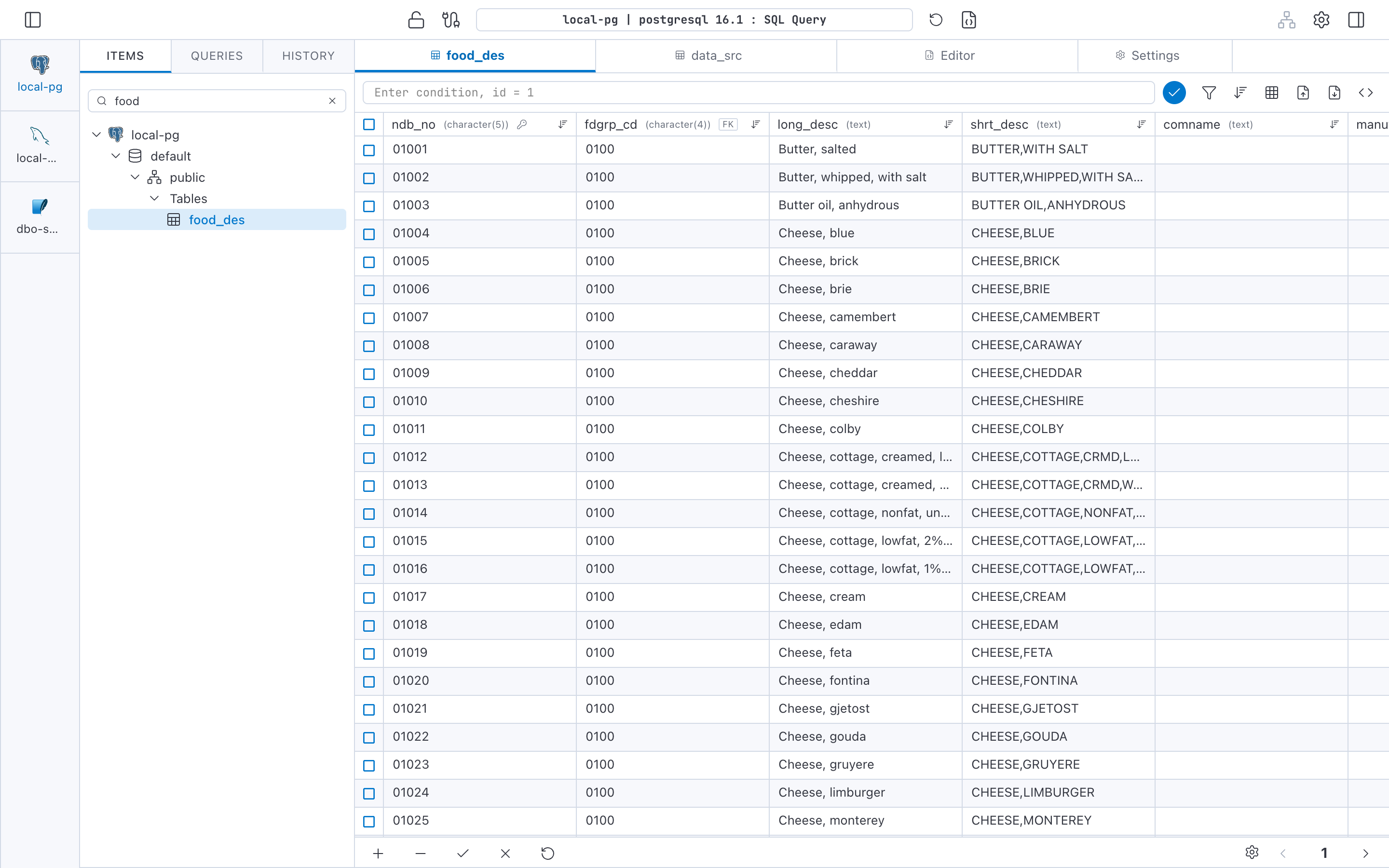The image size is (1389, 868).
Task: Focus the condition input field
Action: (759, 93)
